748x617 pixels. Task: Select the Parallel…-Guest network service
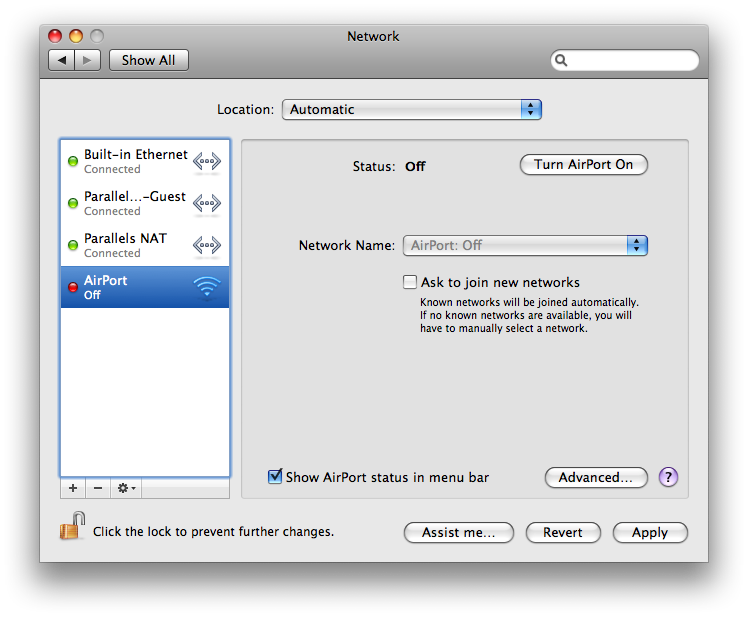tap(145, 203)
